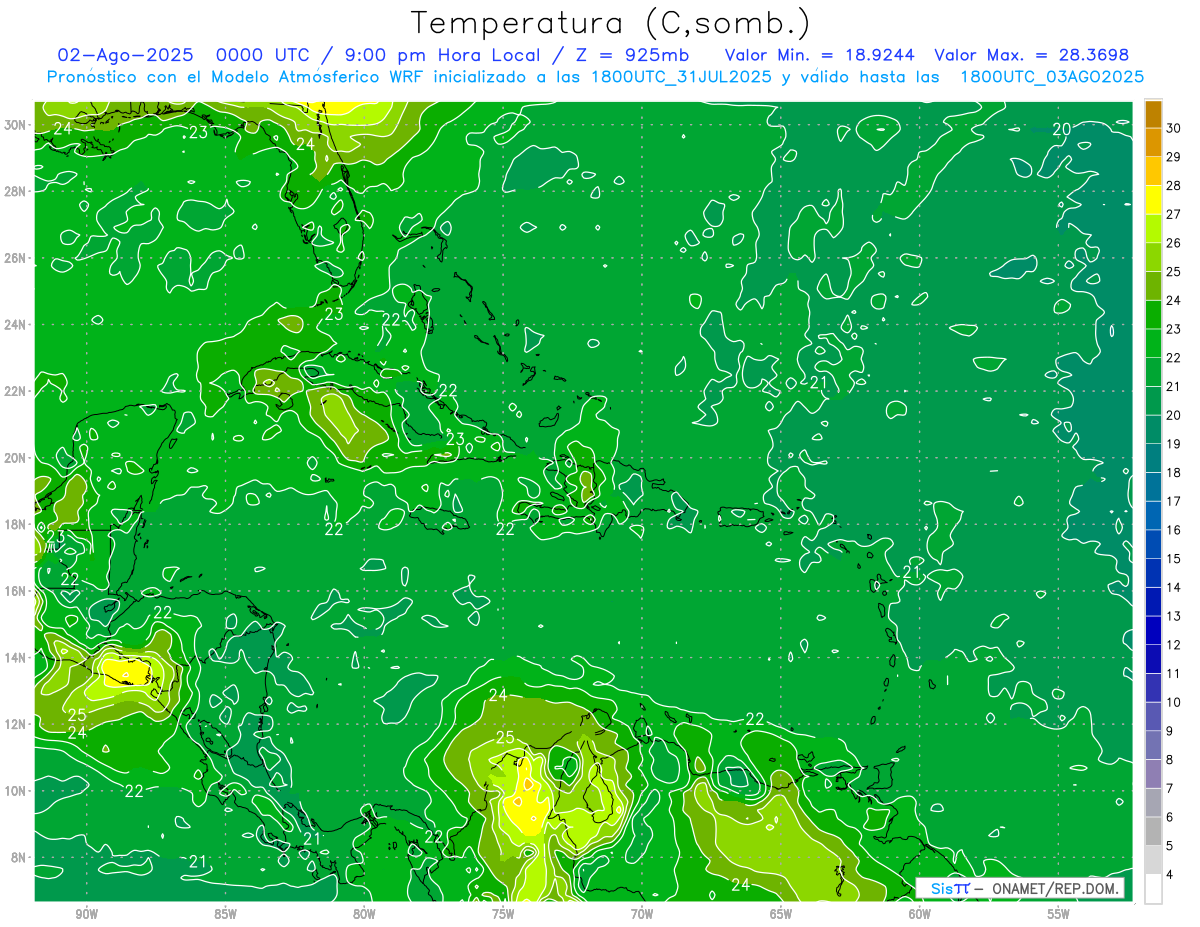Click the '1800UTC_31JUL2025' initialization time

click(x=680, y=76)
